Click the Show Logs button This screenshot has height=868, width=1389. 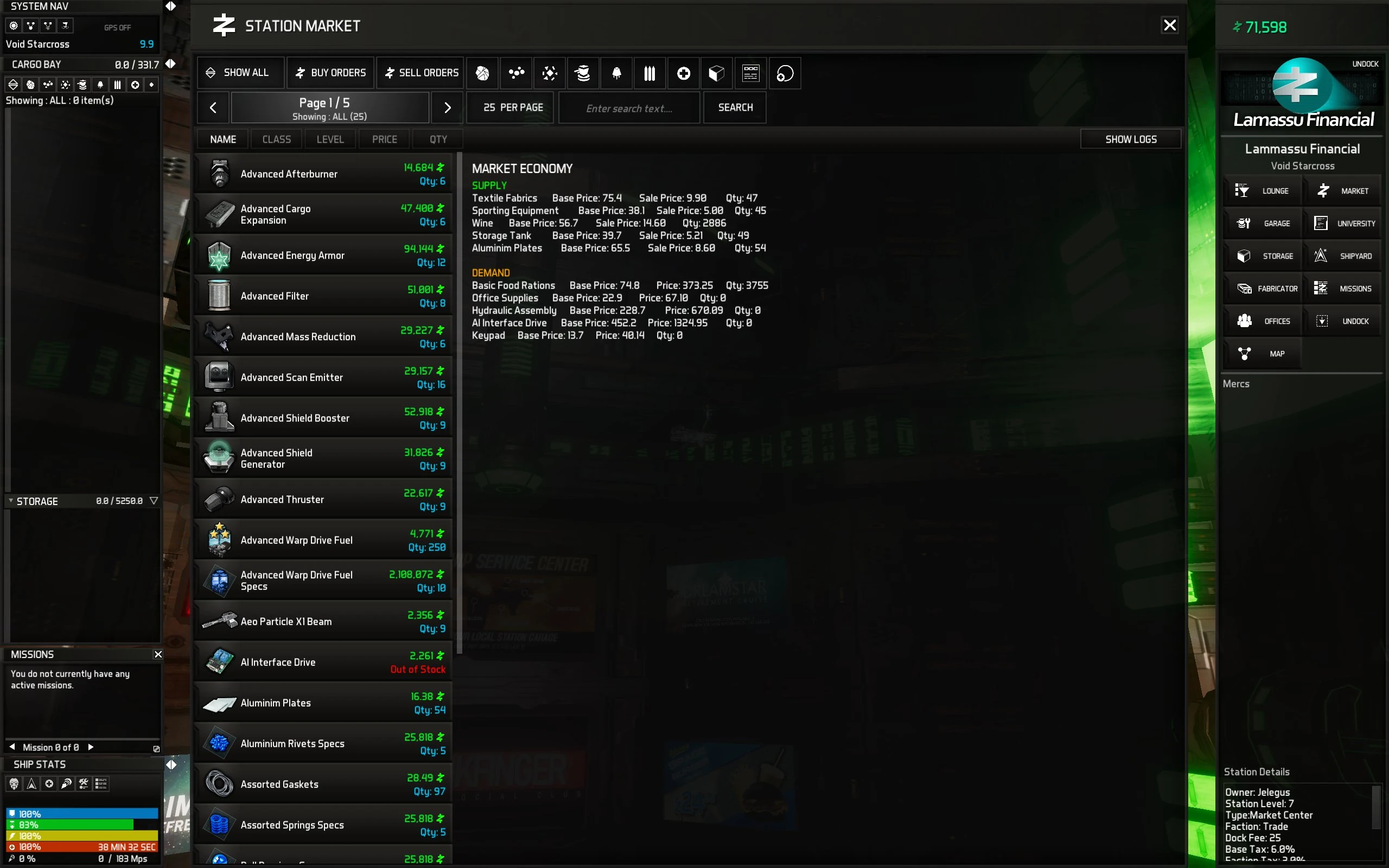1130,139
